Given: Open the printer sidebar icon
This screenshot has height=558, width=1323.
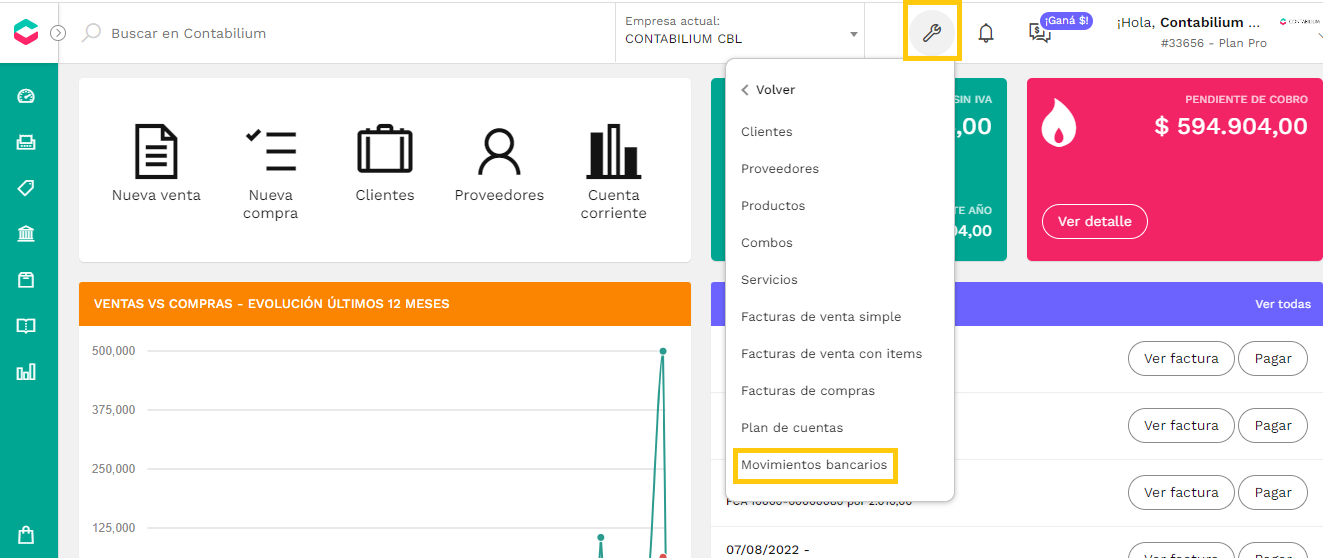Looking at the screenshot, I should [26, 142].
